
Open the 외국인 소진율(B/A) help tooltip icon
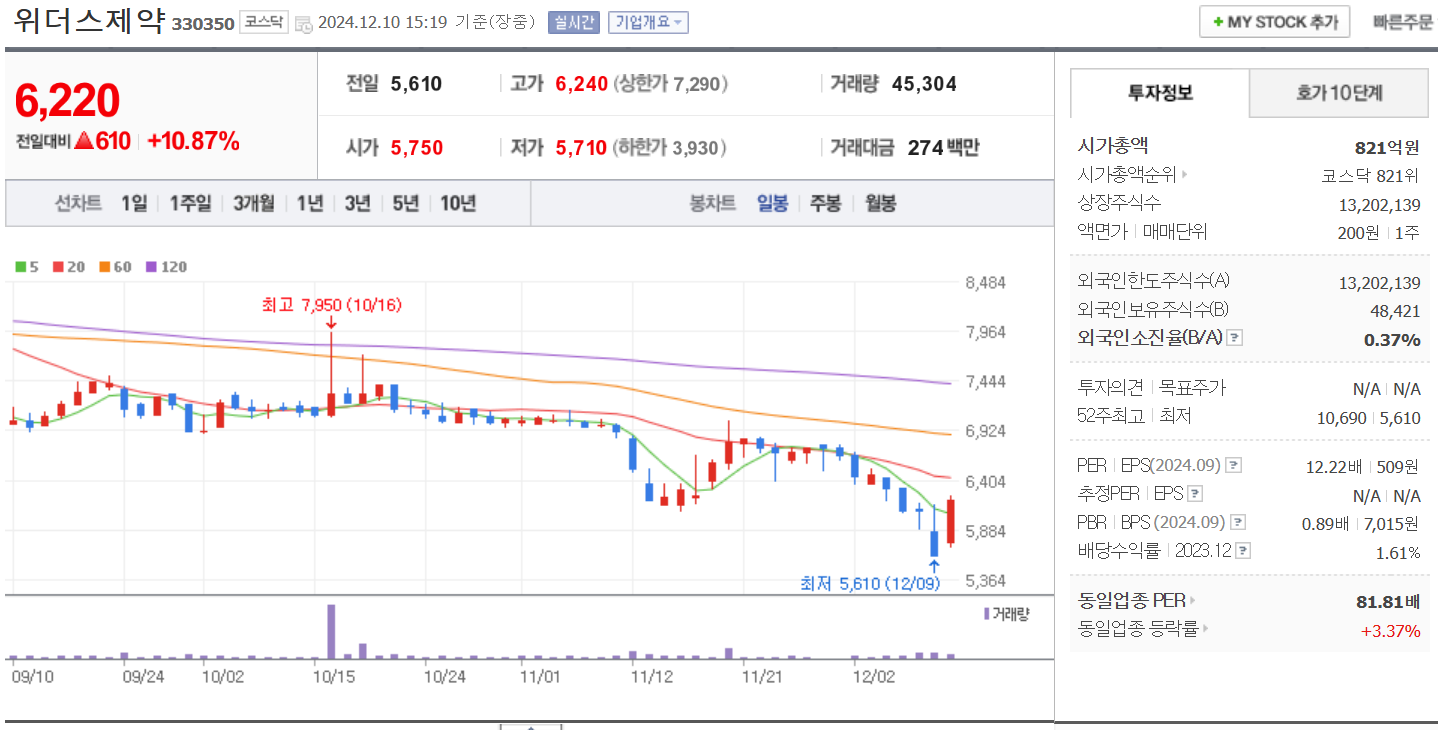pyautogui.click(x=1235, y=339)
